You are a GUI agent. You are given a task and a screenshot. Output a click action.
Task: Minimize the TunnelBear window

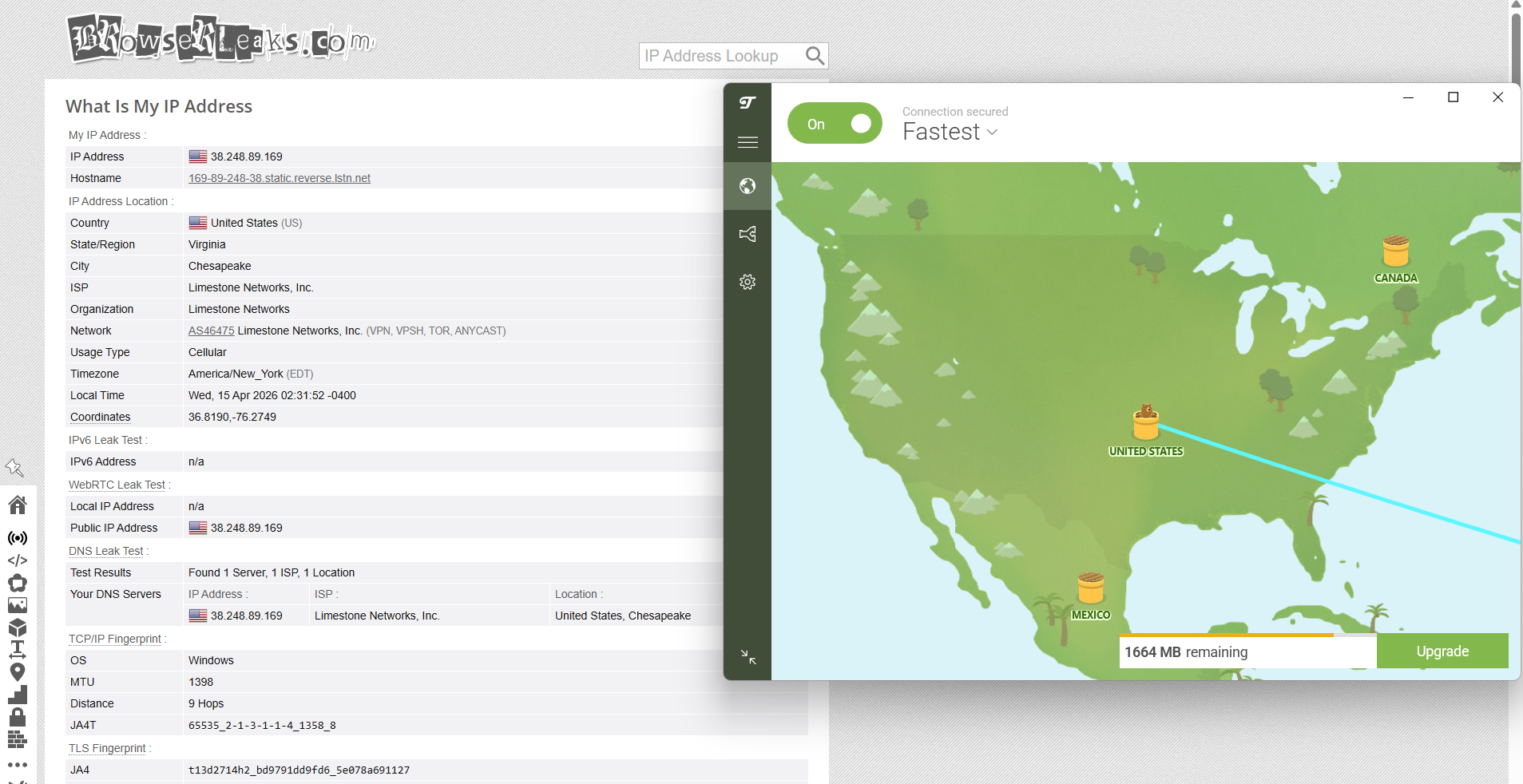[x=1409, y=97]
